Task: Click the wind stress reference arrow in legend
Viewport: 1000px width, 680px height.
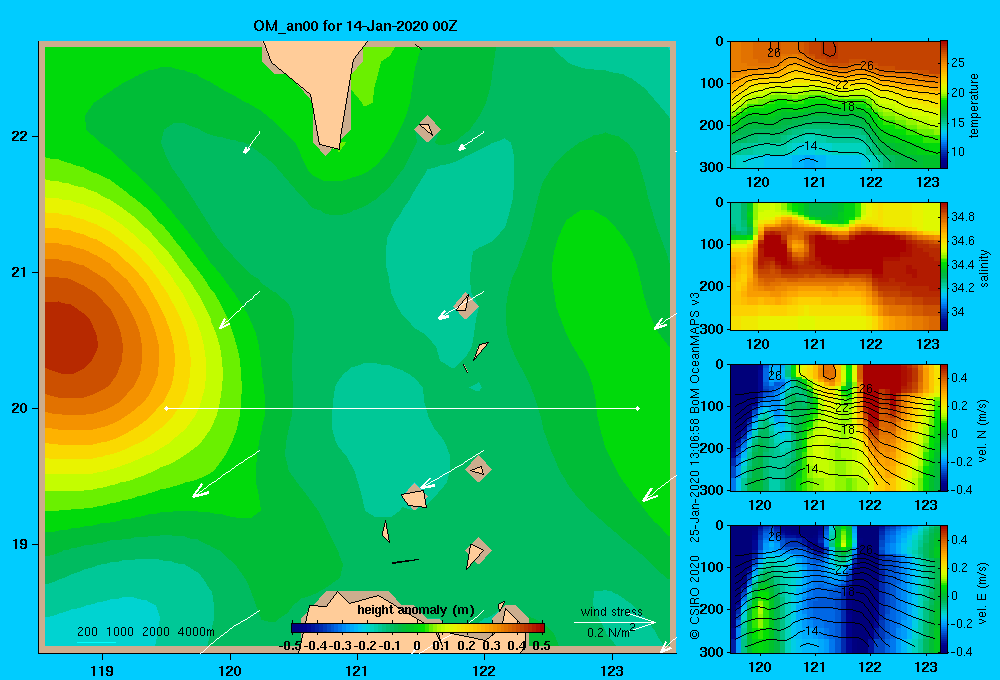Action: click(x=614, y=623)
